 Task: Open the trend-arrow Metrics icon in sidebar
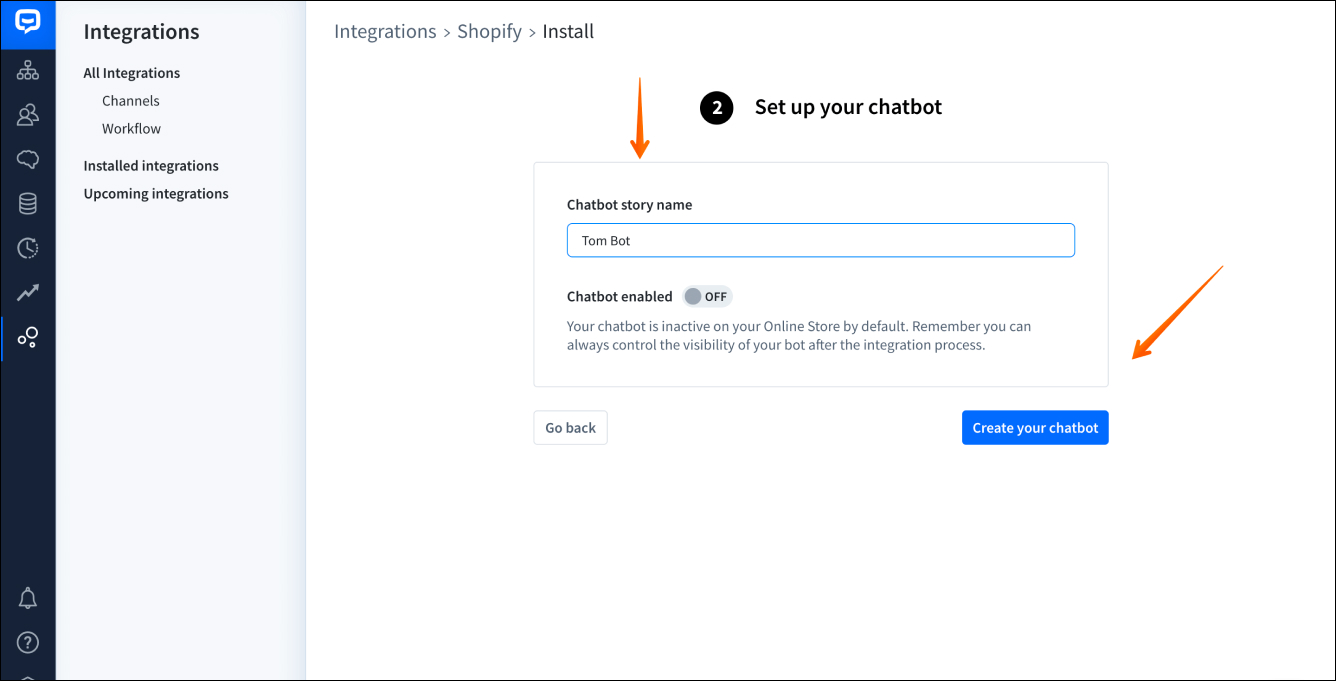coord(28,293)
